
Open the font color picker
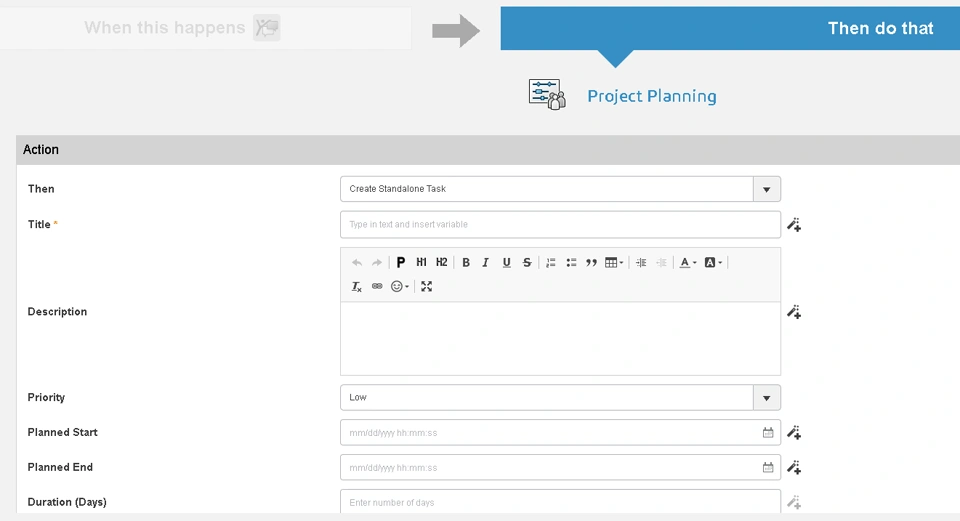click(x=688, y=263)
